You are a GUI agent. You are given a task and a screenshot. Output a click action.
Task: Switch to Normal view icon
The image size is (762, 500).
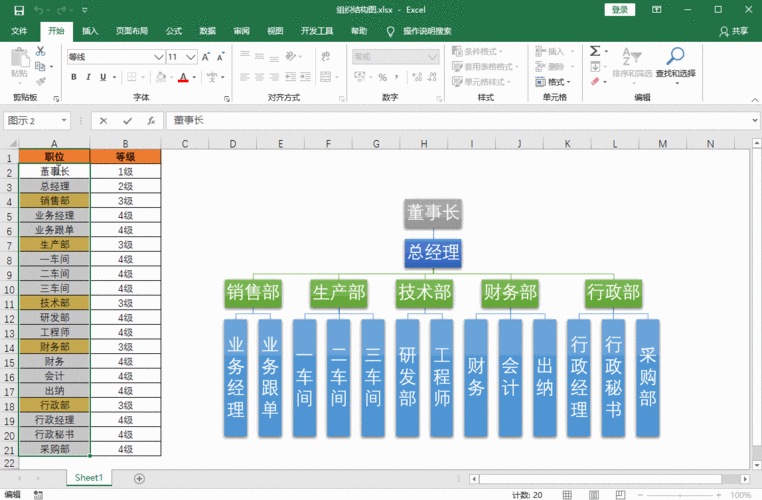coord(567,495)
